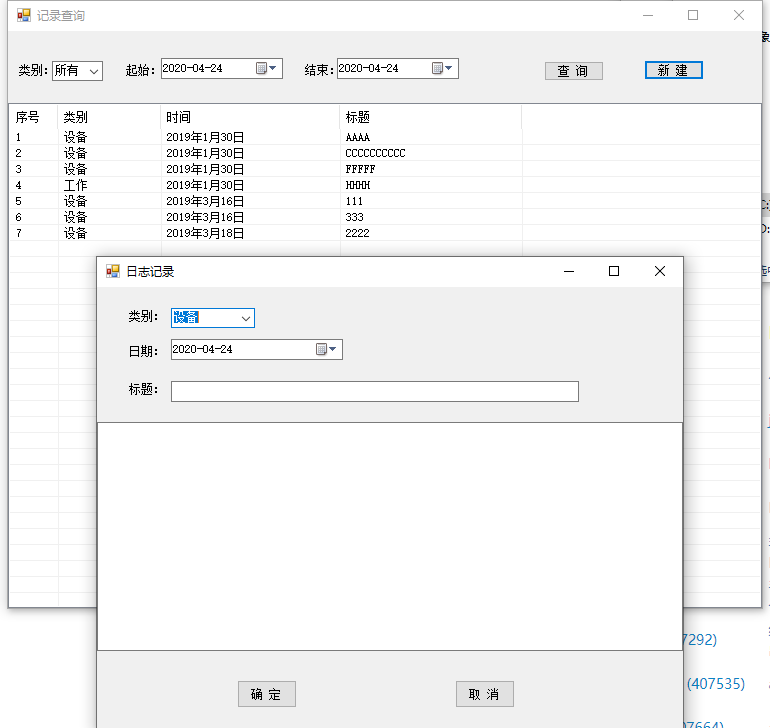
Task: Click the 时间 column header
Action: click(x=250, y=117)
